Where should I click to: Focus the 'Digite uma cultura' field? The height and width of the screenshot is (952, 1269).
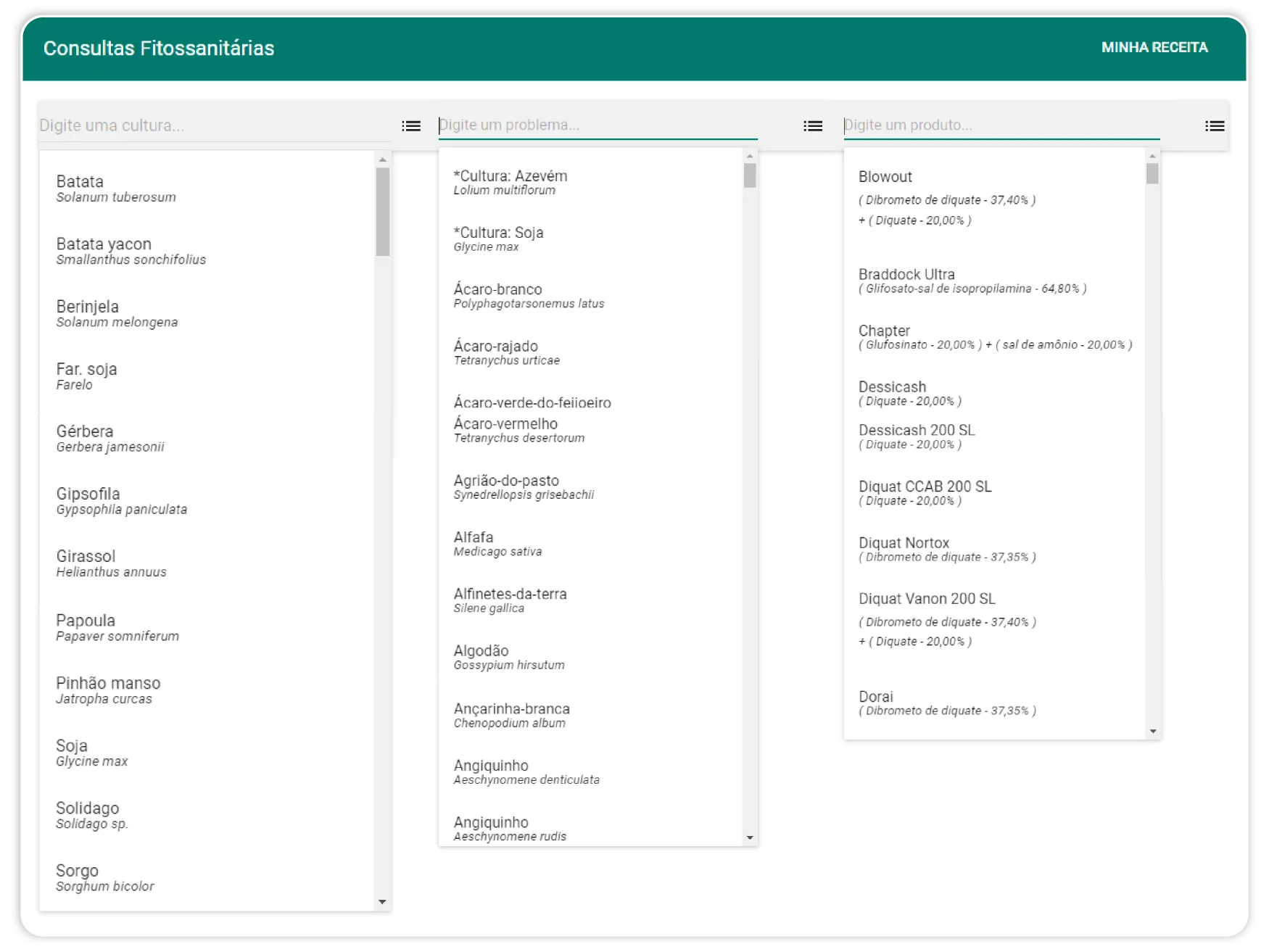[x=214, y=125]
